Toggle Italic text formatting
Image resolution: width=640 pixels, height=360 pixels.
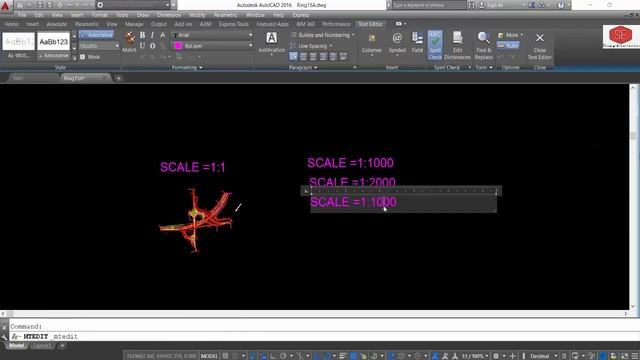click(x=152, y=35)
